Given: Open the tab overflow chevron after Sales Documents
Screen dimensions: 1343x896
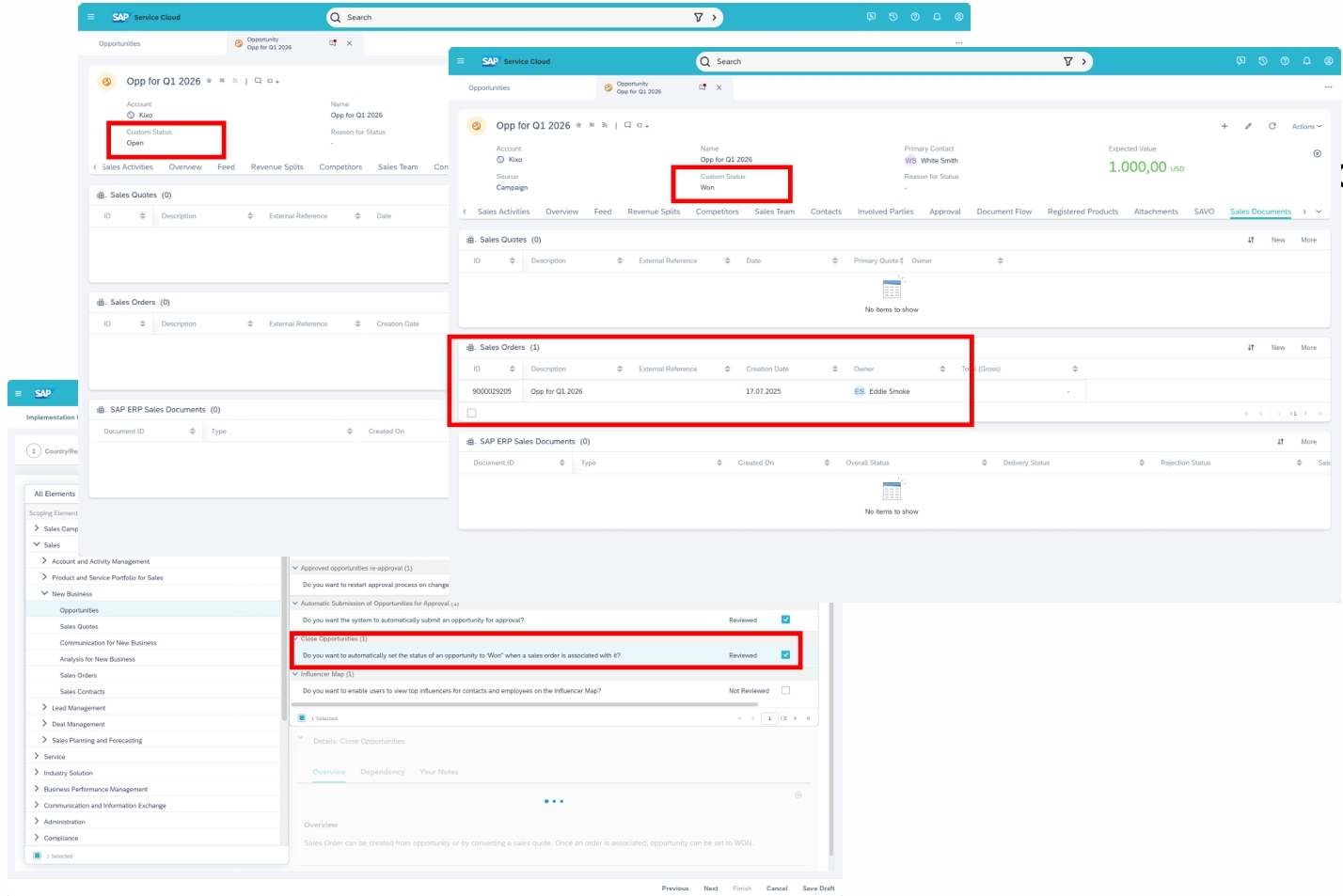Looking at the screenshot, I should 1319,212.
